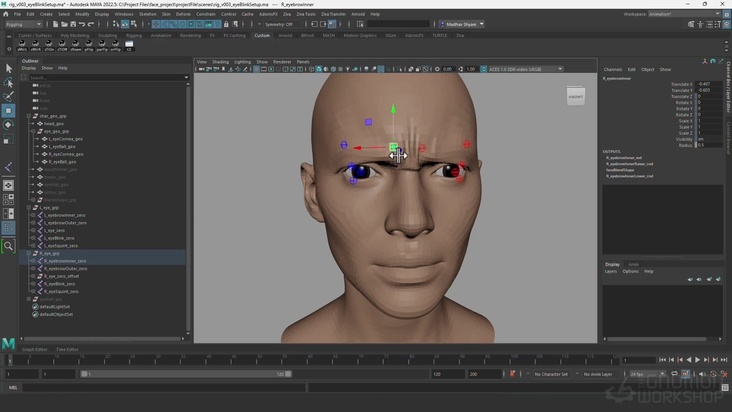Open the Channels menu in Channel Box
The height and width of the screenshot is (412, 732).
point(612,70)
